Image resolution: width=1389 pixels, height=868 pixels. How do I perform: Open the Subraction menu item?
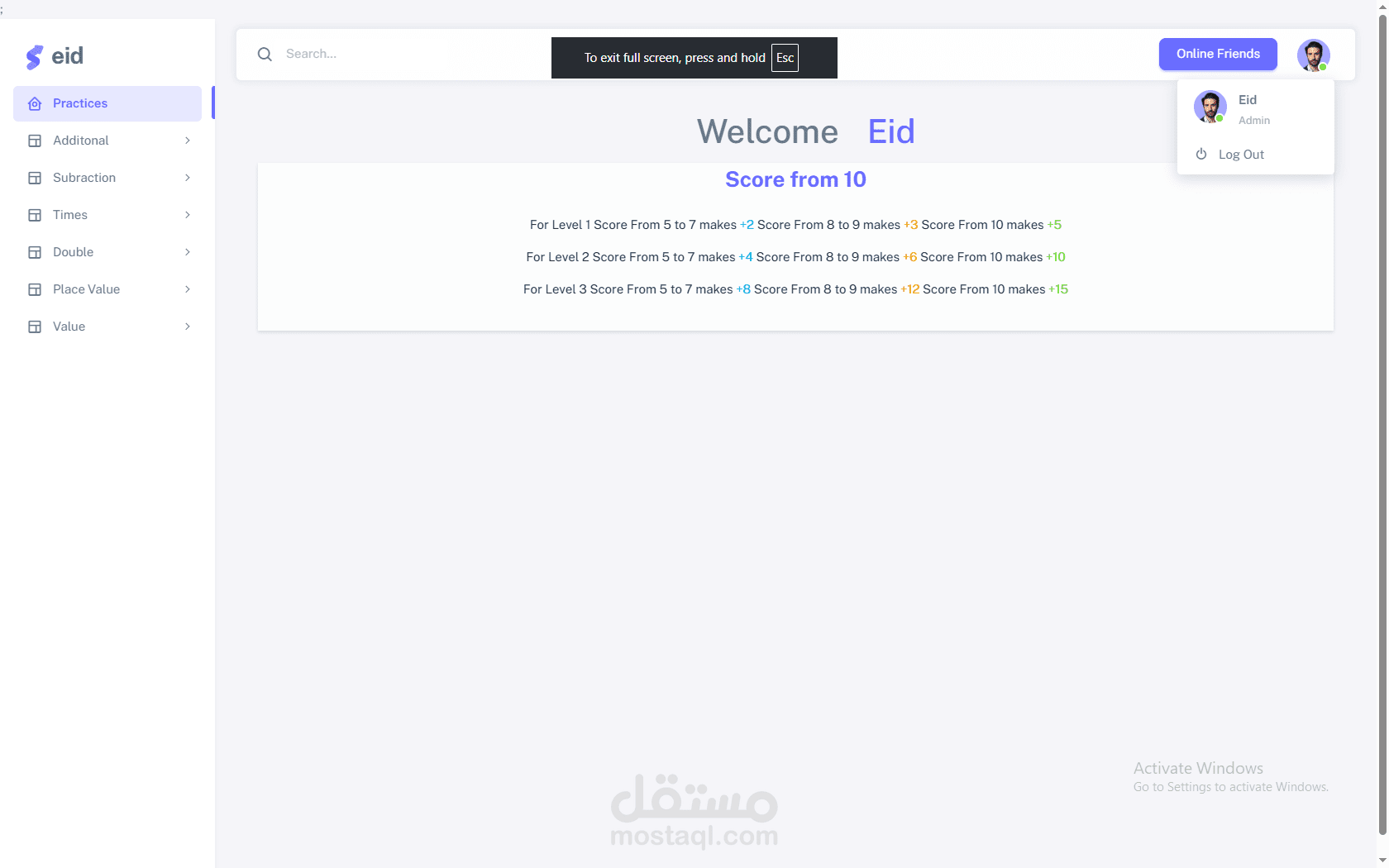pos(107,178)
